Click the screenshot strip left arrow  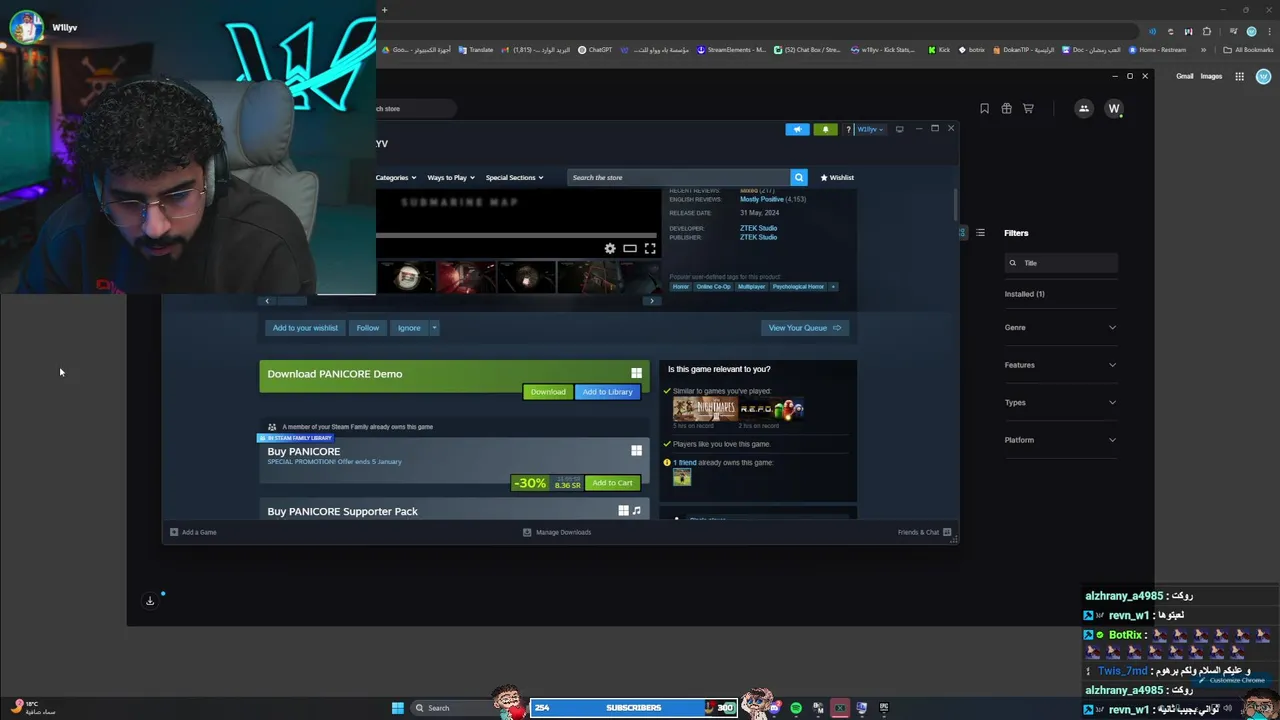pyautogui.click(x=267, y=300)
